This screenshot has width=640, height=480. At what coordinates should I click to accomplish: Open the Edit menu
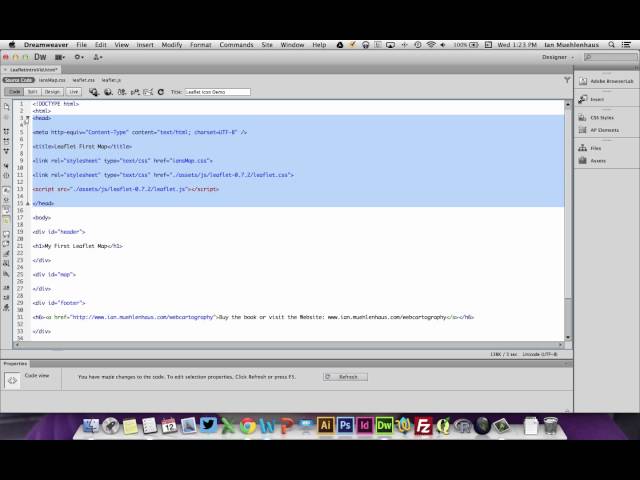tap(100, 45)
